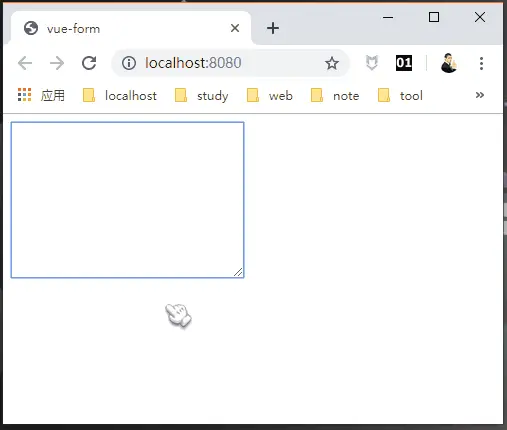
Task: Maximize the browser window
Action: [434, 17]
